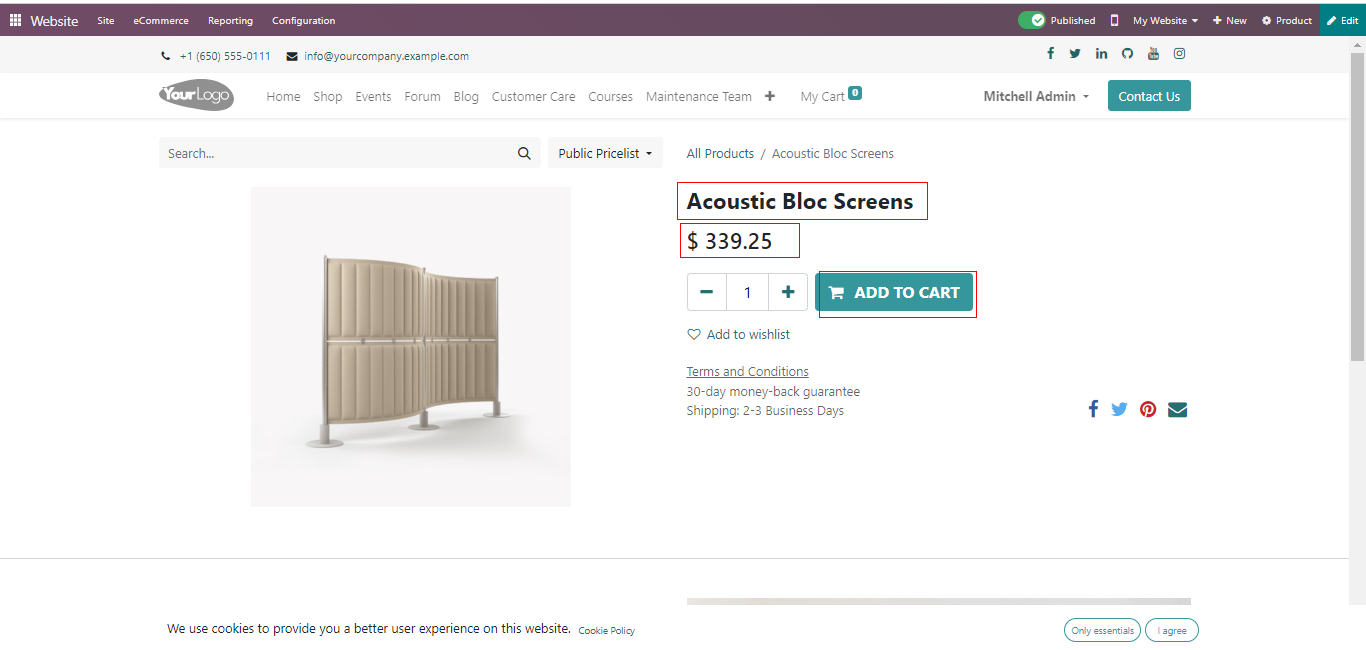Open the Terms and Conditions link
Screen dimensions: 1366x650
point(747,371)
